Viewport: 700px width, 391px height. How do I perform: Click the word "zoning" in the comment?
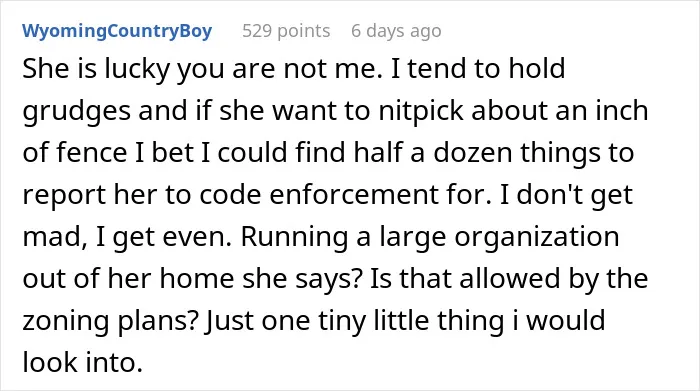coord(65,321)
